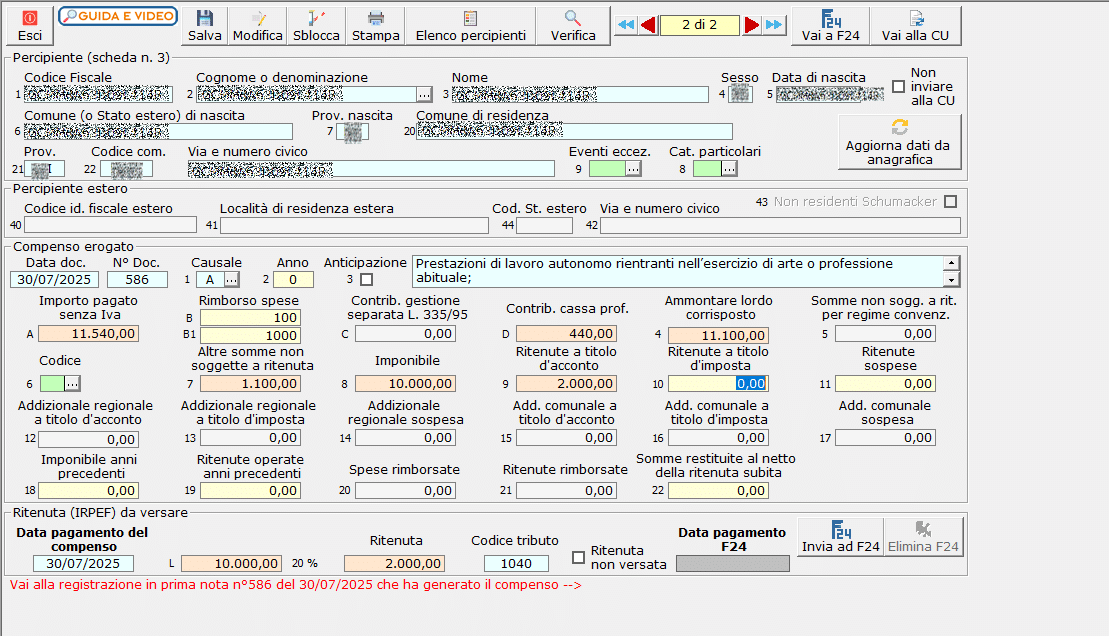Screen dimensions: 1109x636
Task: Open Elenco percipienti list
Action: pyautogui.click(x=470, y=26)
